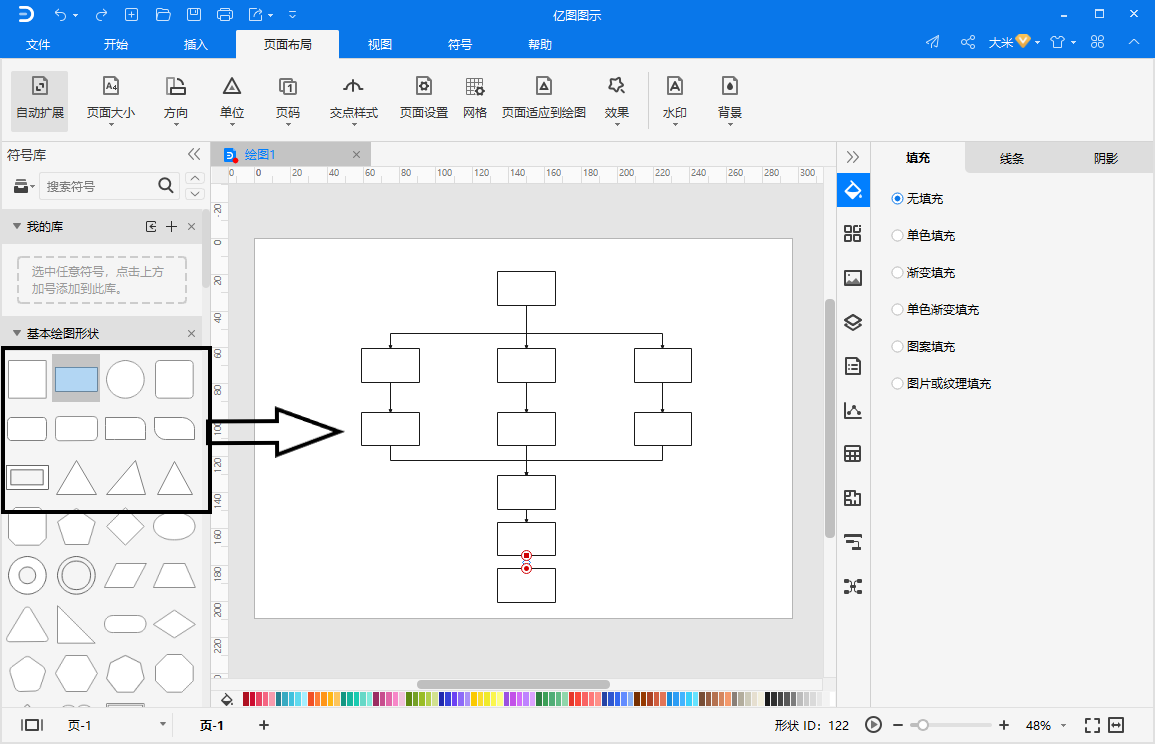Open the 帮助 ribbon tab

tap(540, 44)
